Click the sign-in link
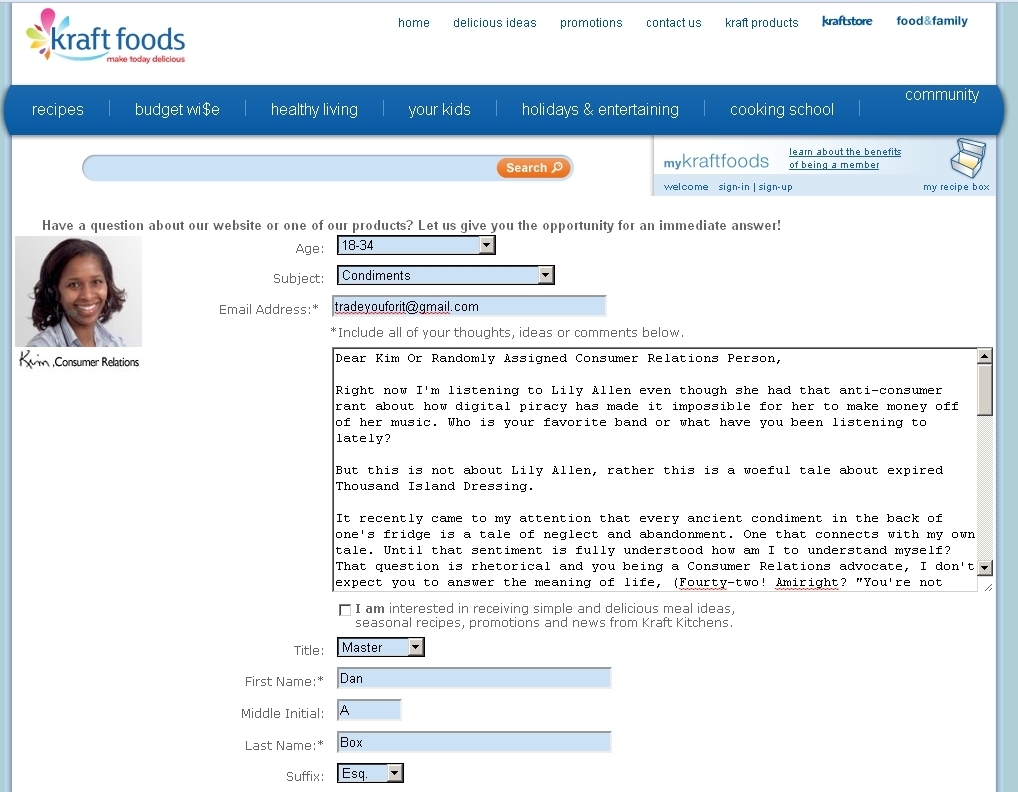This screenshot has height=792, width=1018. click(x=734, y=187)
